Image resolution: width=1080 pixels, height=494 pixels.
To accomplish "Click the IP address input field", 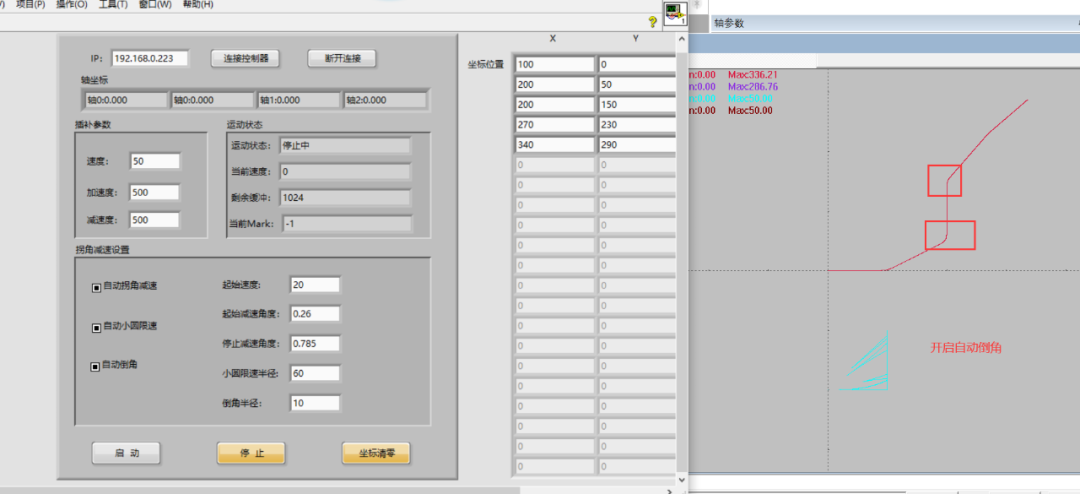I will pos(149,59).
